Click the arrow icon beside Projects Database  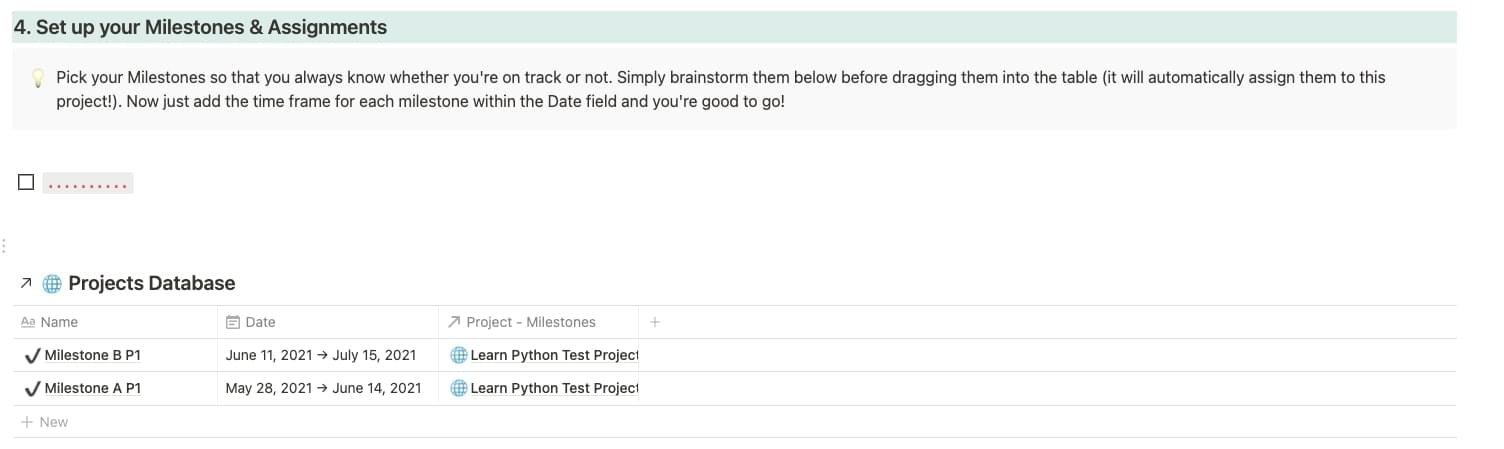tap(26, 284)
